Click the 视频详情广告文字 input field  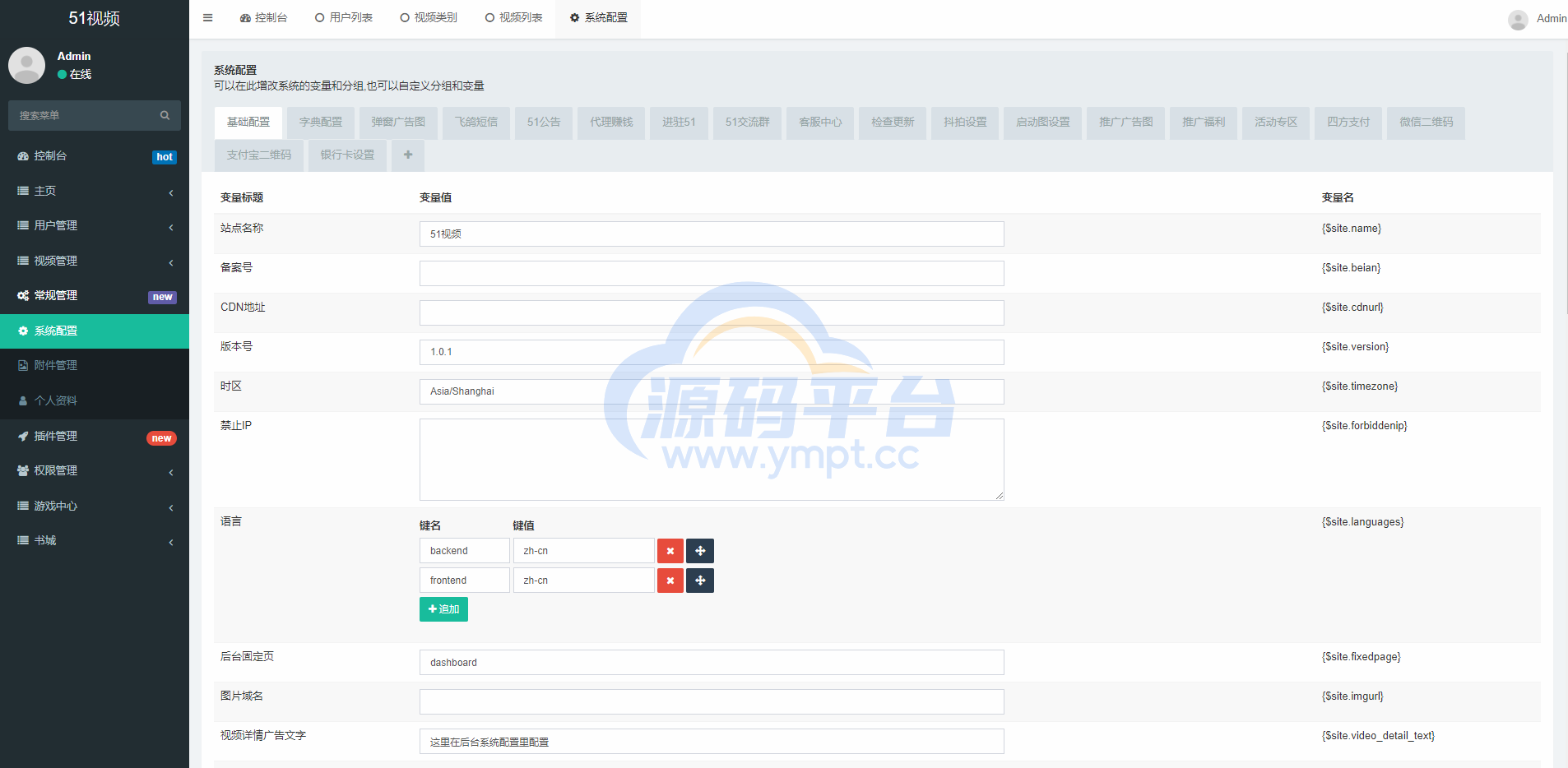(x=712, y=742)
